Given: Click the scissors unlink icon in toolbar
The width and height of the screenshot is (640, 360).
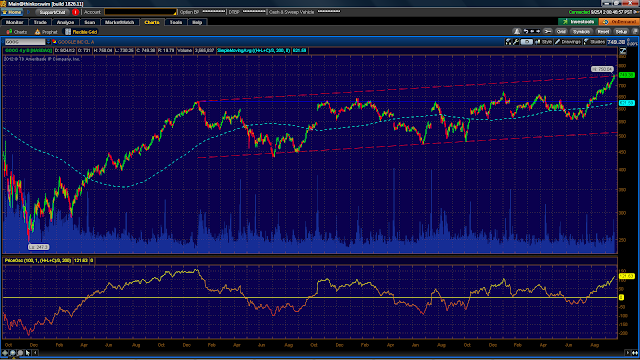Looking at the screenshot, I should point(547,31).
